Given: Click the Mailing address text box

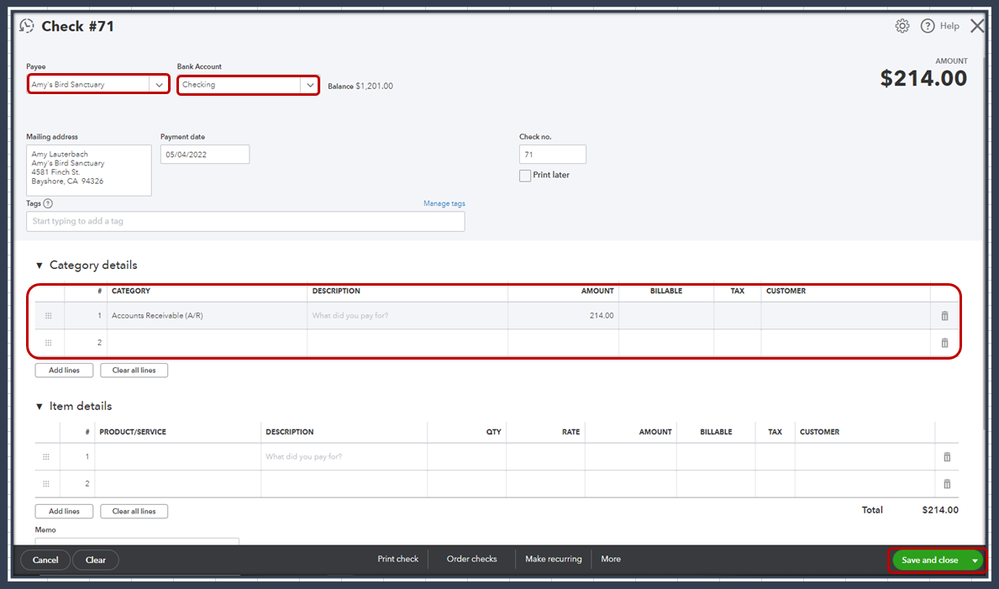Looking at the screenshot, I should pos(89,170).
